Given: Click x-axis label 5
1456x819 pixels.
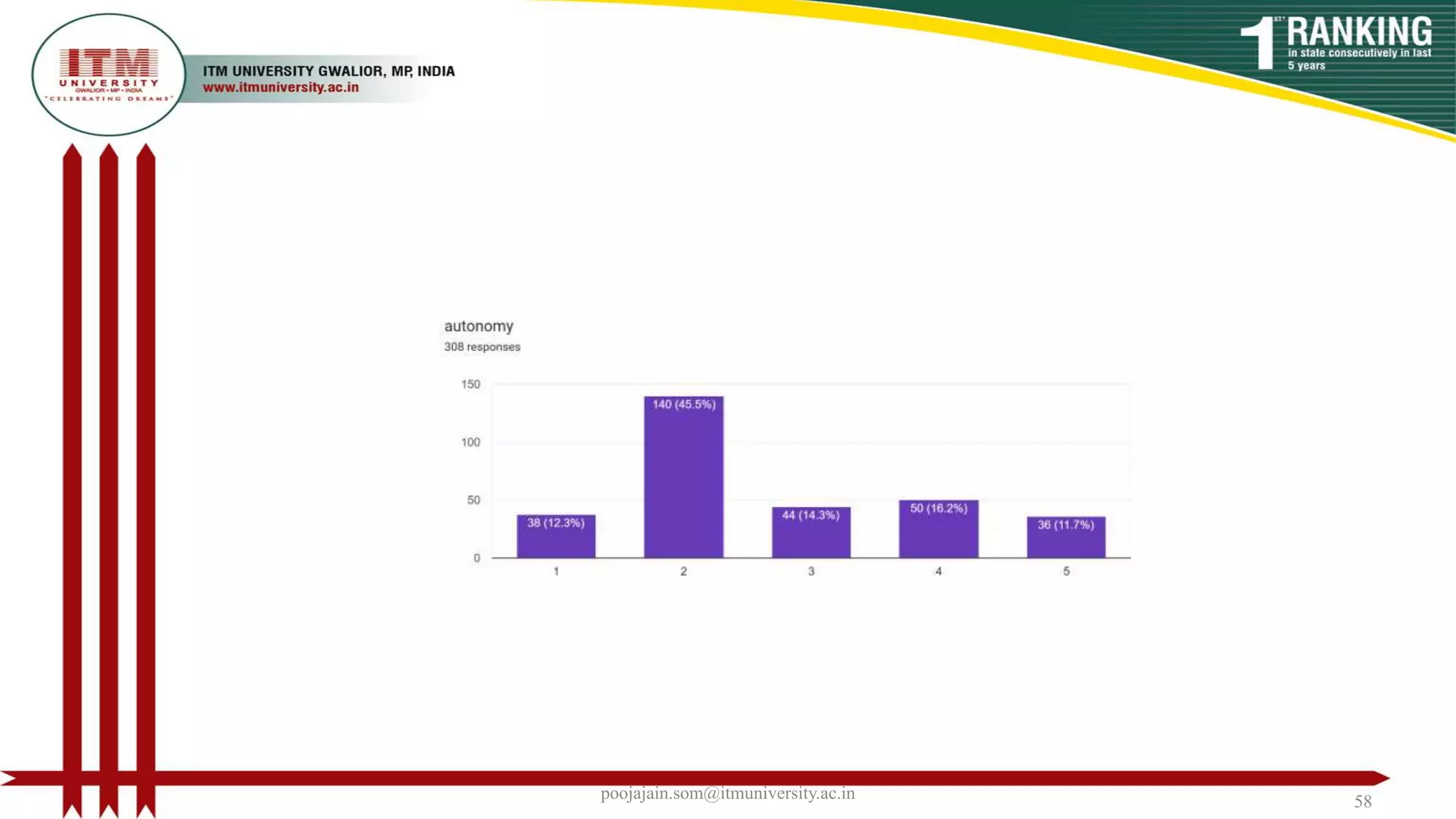Looking at the screenshot, I should point(1066,572).
